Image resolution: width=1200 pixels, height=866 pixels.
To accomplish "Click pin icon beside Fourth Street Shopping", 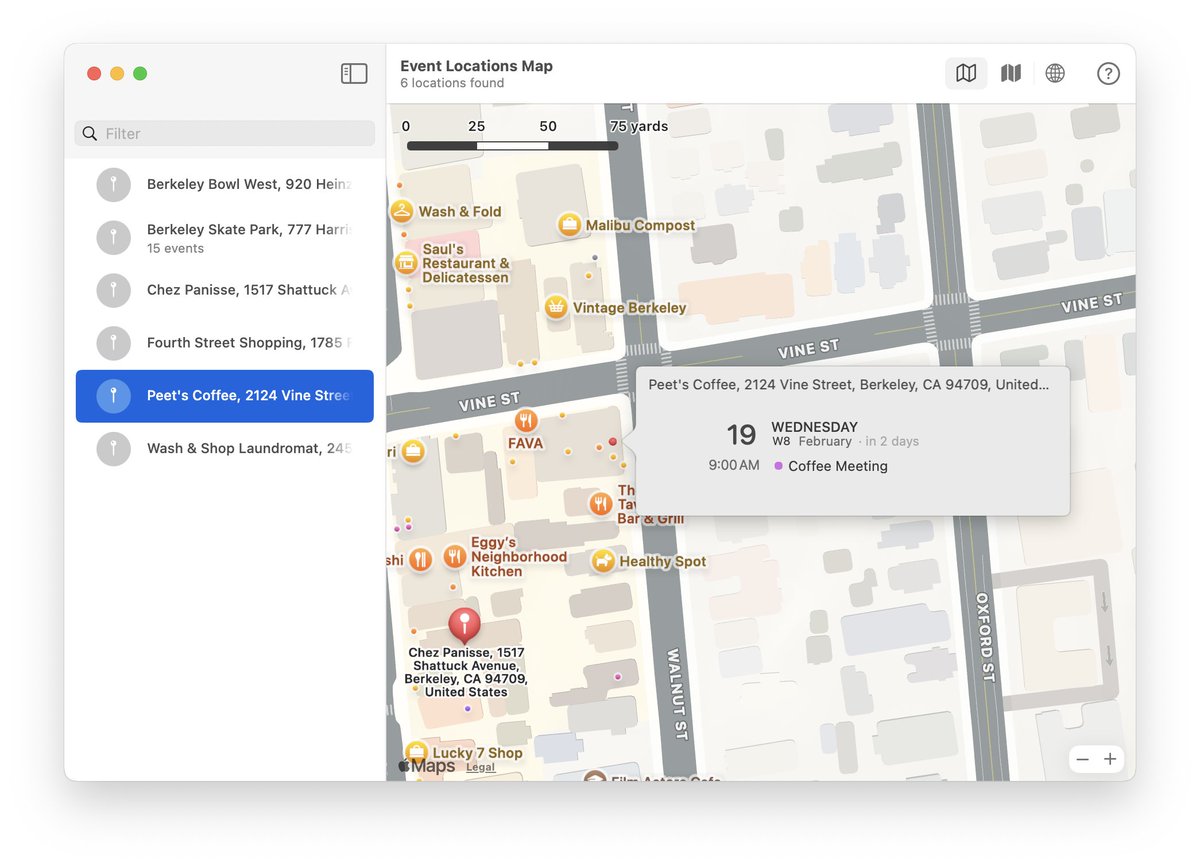I will click(x=114, y=343).
